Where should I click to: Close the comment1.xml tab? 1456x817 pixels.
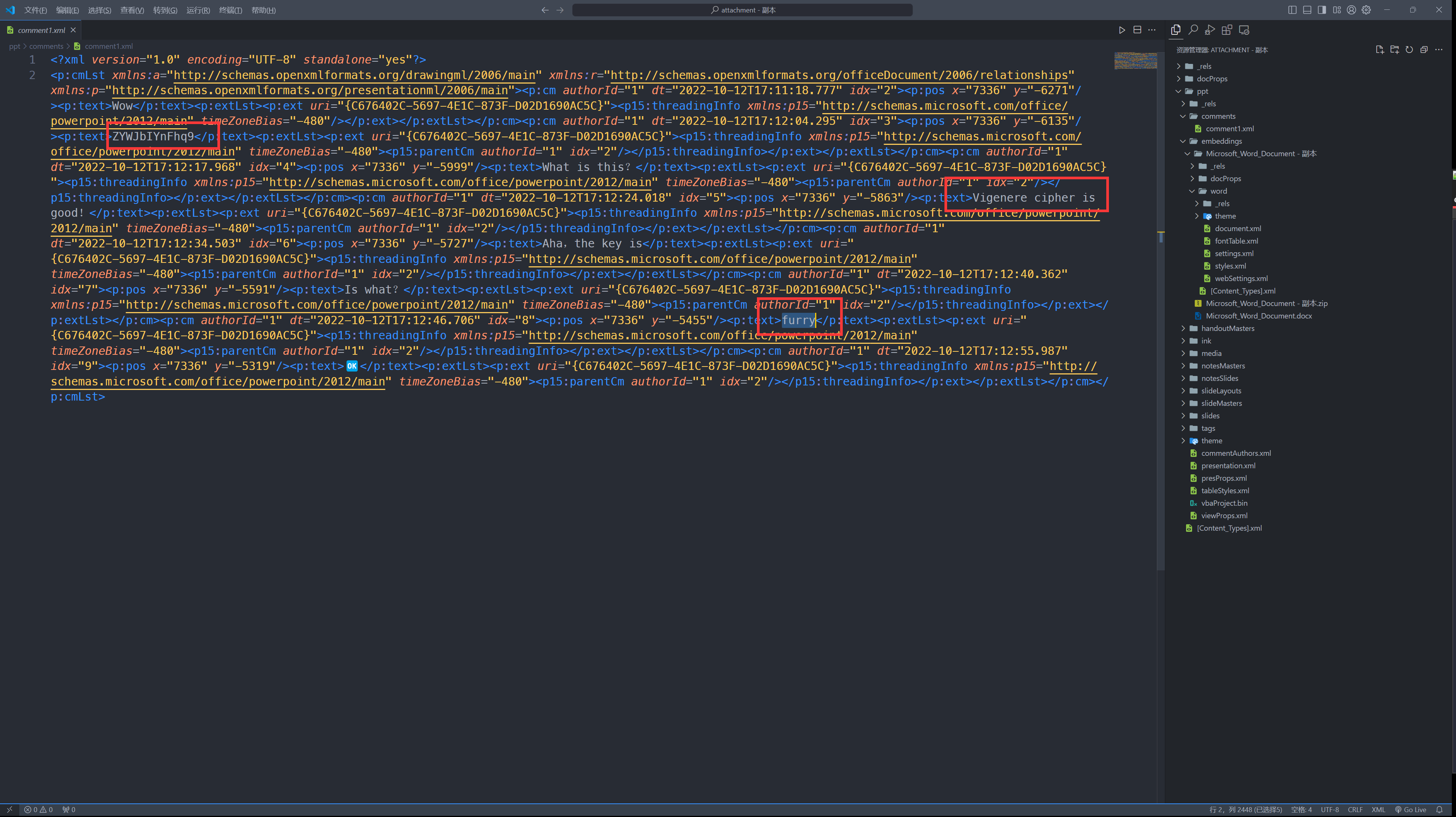[x=73, y=30]
